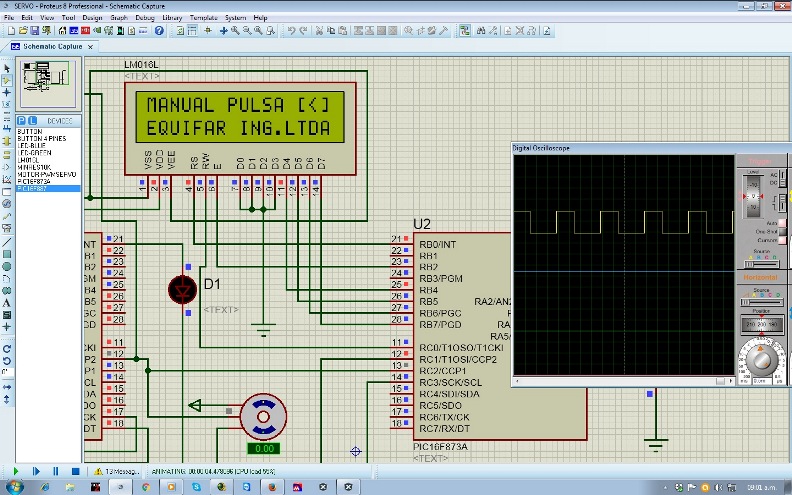Viewport: 792px width, 495px height.
Task: Open search and tag binoculars icon
Action: [481, 31]
